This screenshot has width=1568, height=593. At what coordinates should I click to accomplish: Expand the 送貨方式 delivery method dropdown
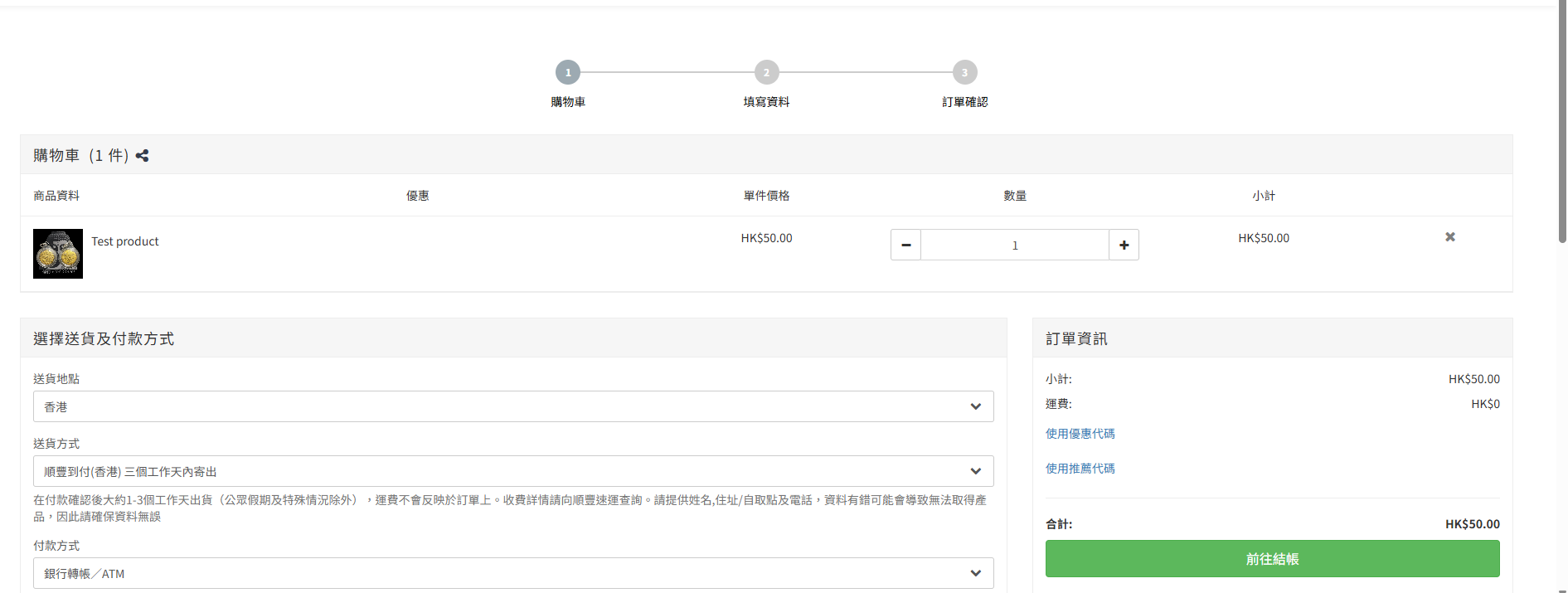coord(513,471)
